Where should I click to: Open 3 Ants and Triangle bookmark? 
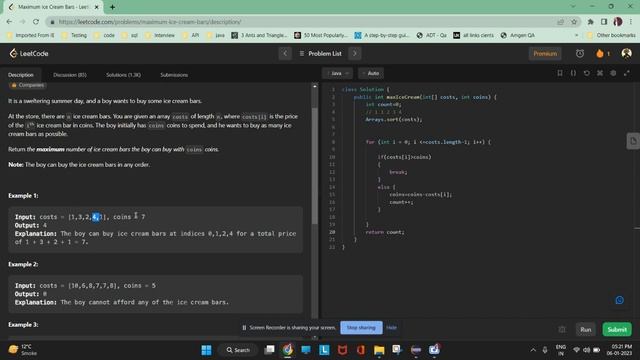[x=259, y=36]
